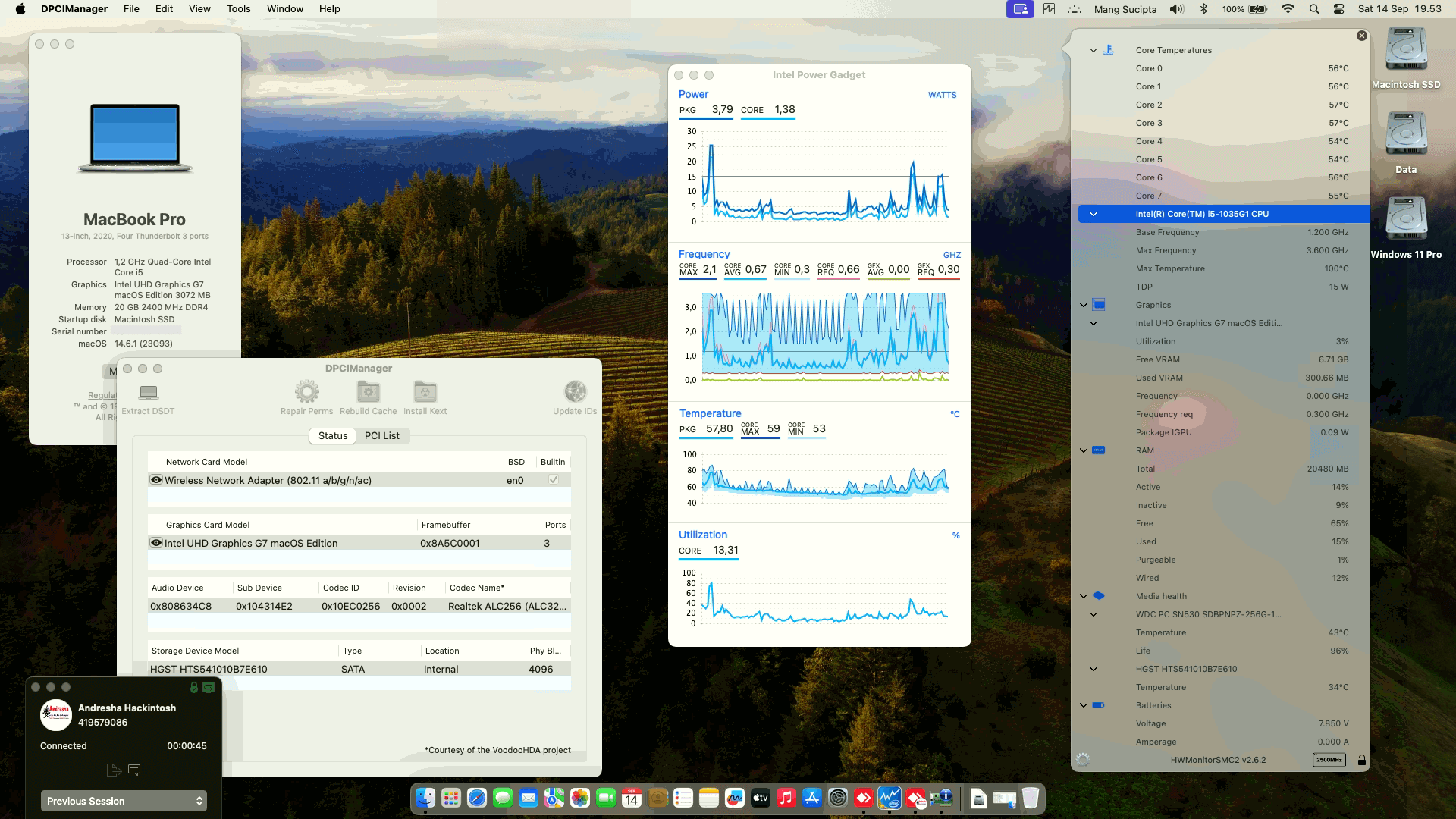Collapse the RAM group
The width and height of the screenshot is (1456, 819).
(1084, 450)
